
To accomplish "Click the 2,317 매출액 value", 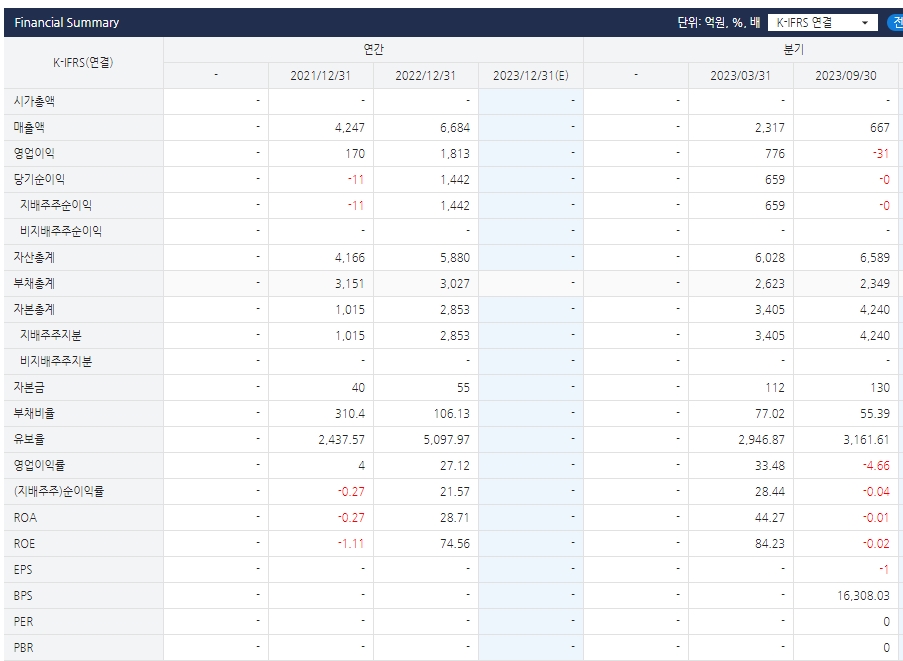I will (x=770, y=127).
